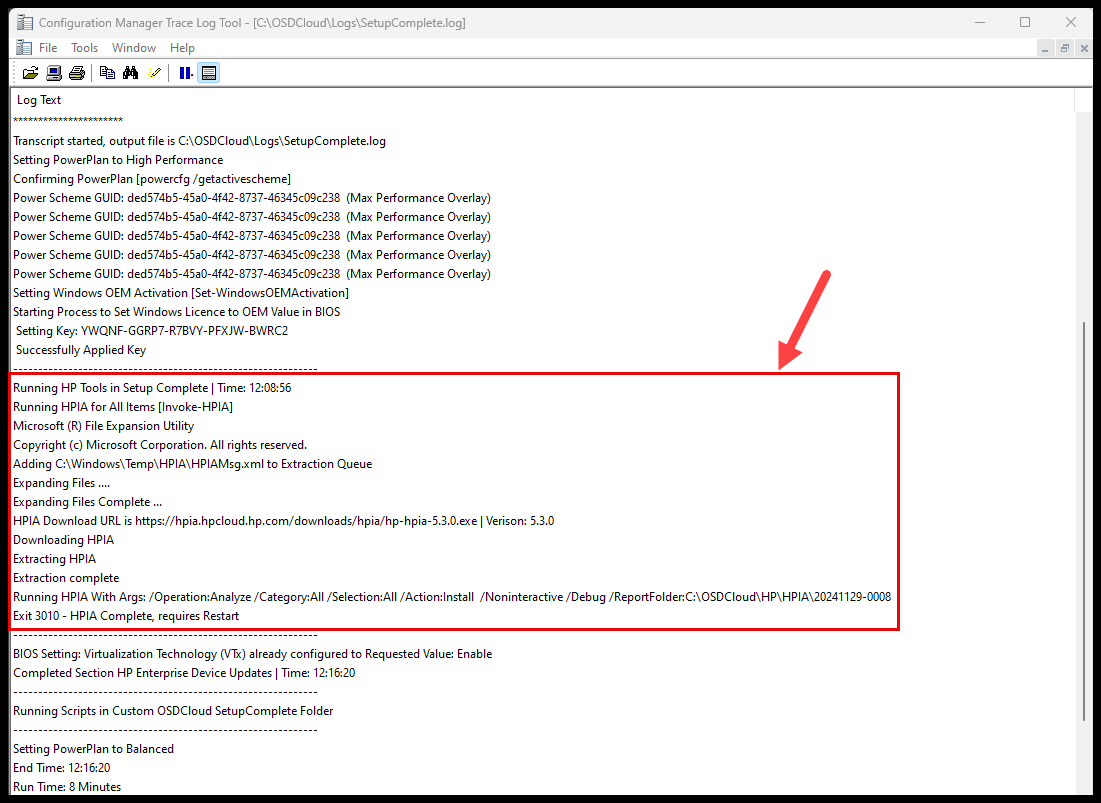Print the log with the printer icon

[x=77, y=72]
